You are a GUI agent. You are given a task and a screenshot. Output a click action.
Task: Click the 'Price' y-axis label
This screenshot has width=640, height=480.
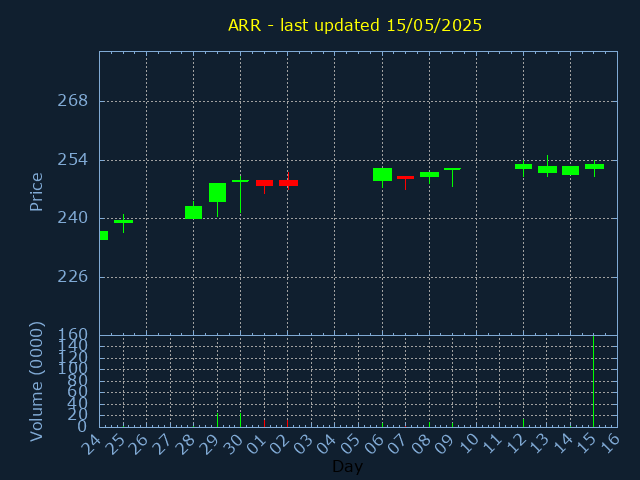(36, 192)
